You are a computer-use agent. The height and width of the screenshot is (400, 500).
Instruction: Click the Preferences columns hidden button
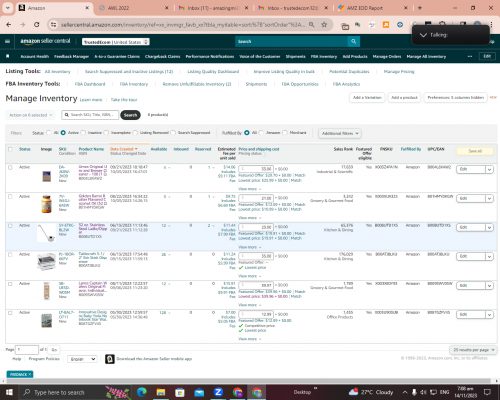pos(456,98)
